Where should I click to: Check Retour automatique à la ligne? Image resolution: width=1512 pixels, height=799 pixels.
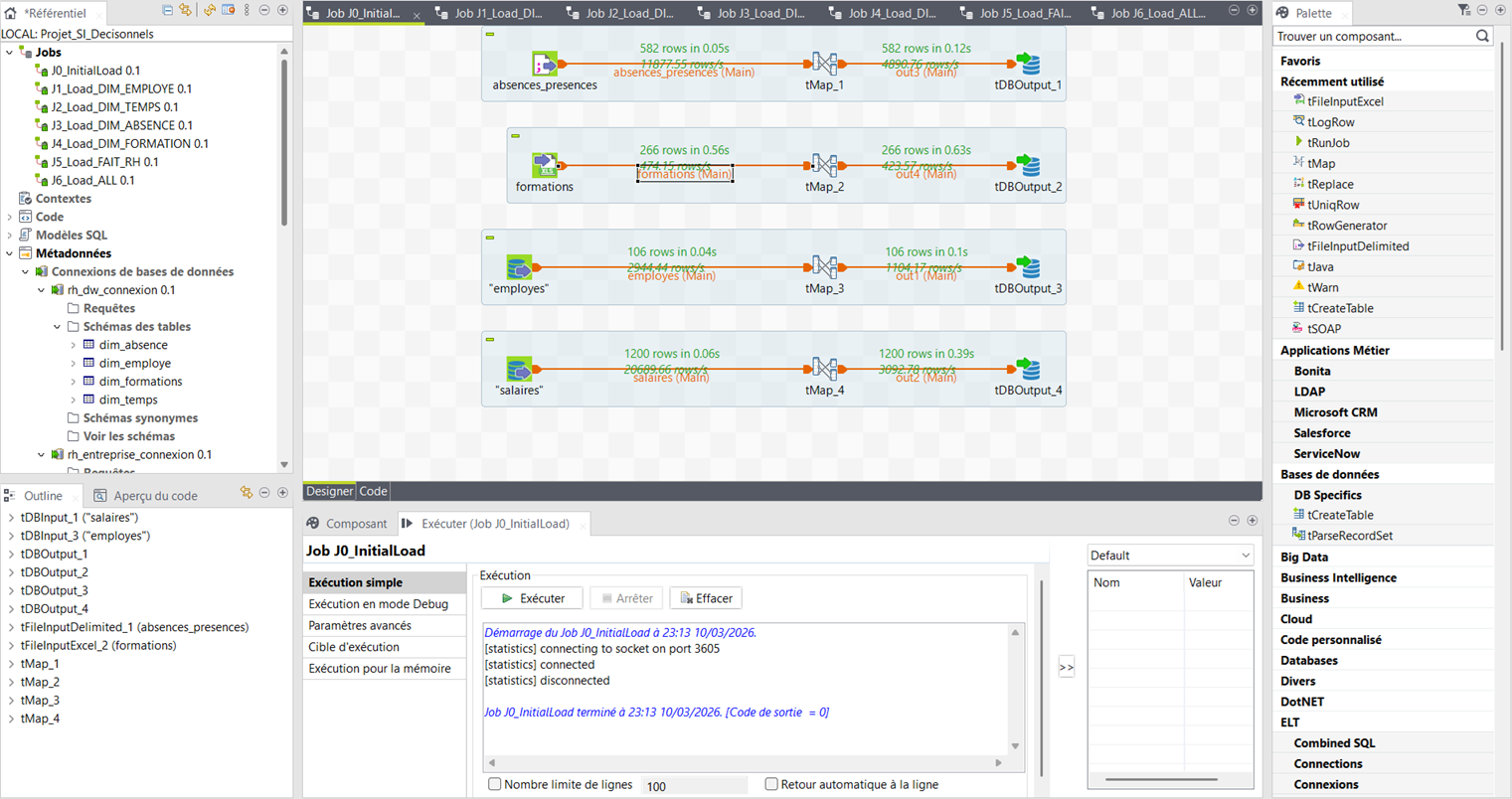pyautogui.click(x=770, y=784)
